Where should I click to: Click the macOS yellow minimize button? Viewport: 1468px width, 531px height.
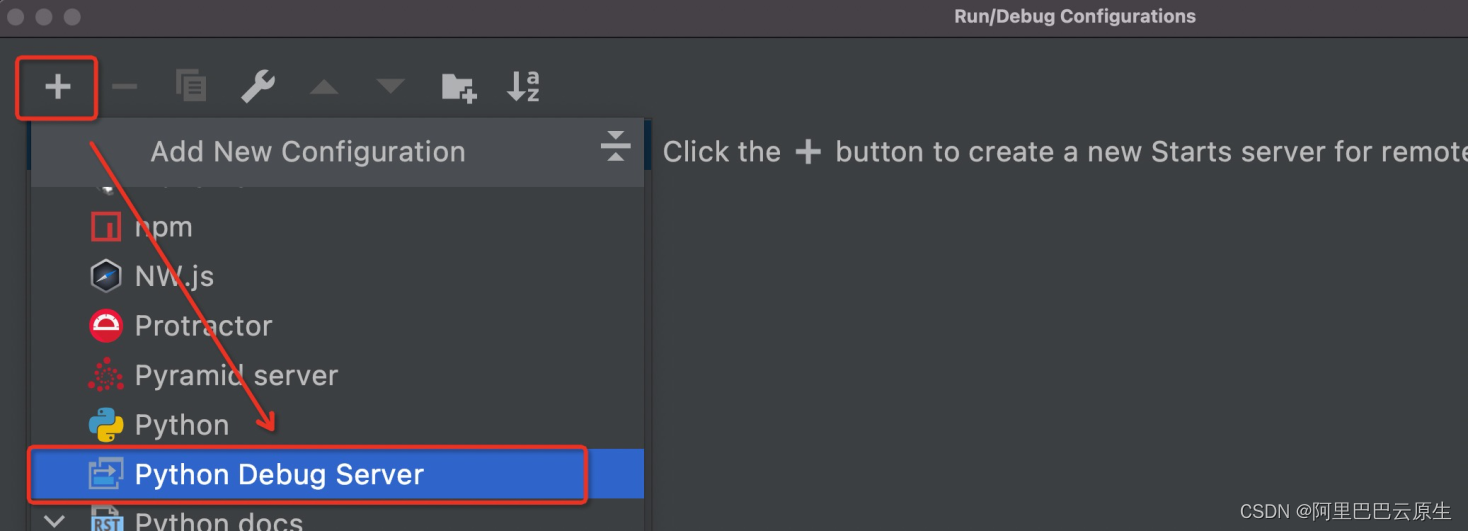43,17
